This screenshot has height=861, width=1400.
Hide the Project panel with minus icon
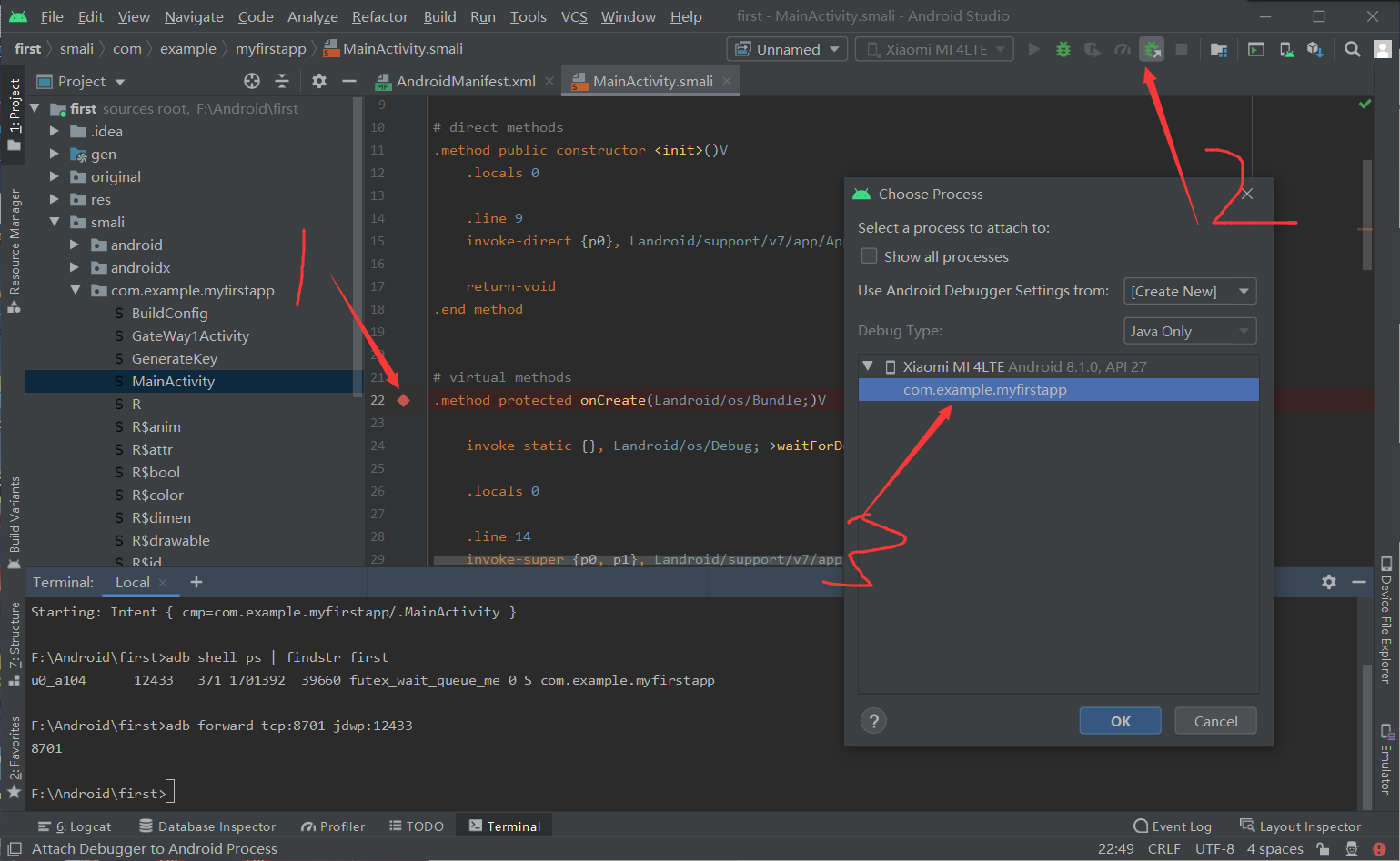(x=348, y=81)
